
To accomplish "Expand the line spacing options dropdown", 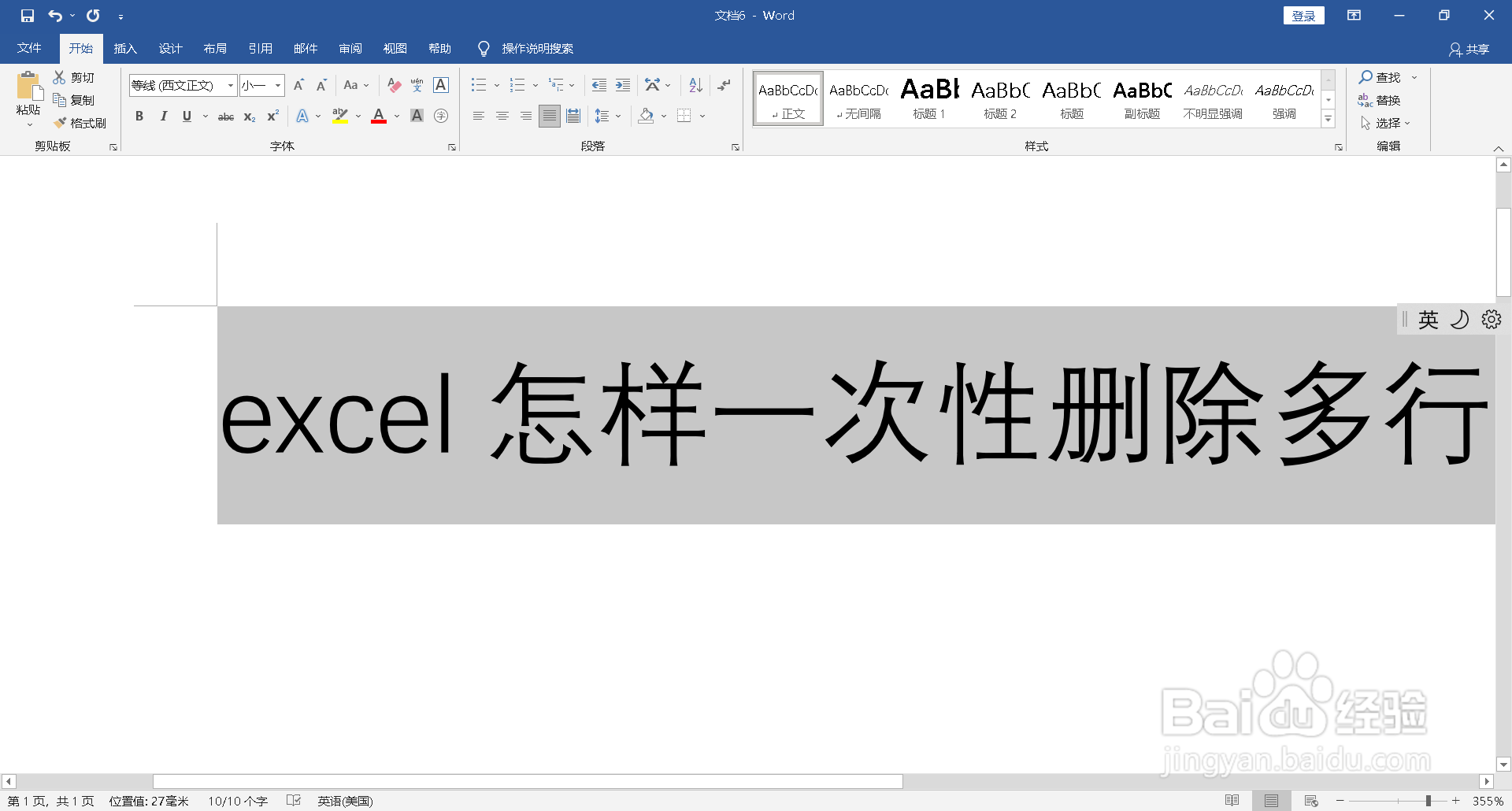I will click(618, 116).
